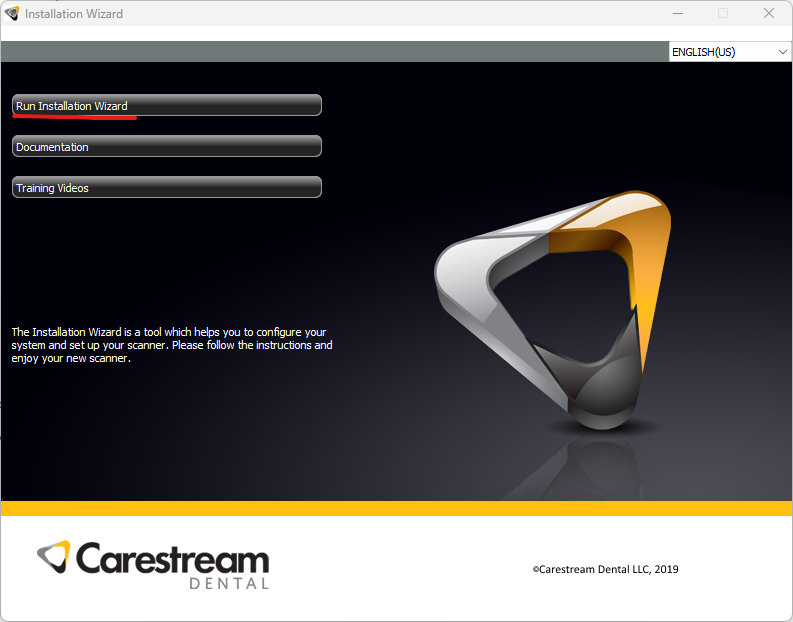
Task: Click the Carestream wordmark in the footer
Action: click(172, 558)
